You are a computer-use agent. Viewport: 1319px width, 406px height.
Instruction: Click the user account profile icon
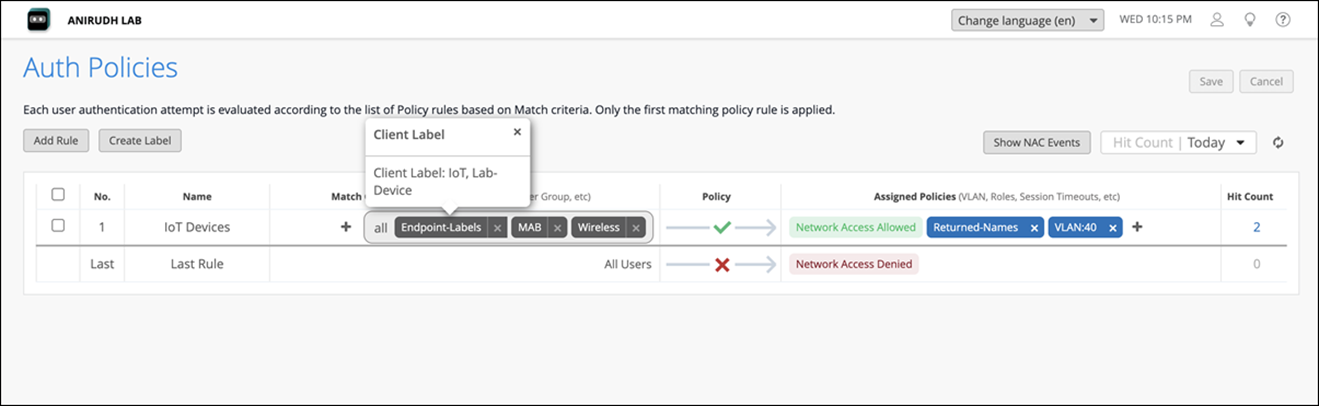pos(1217,20)
